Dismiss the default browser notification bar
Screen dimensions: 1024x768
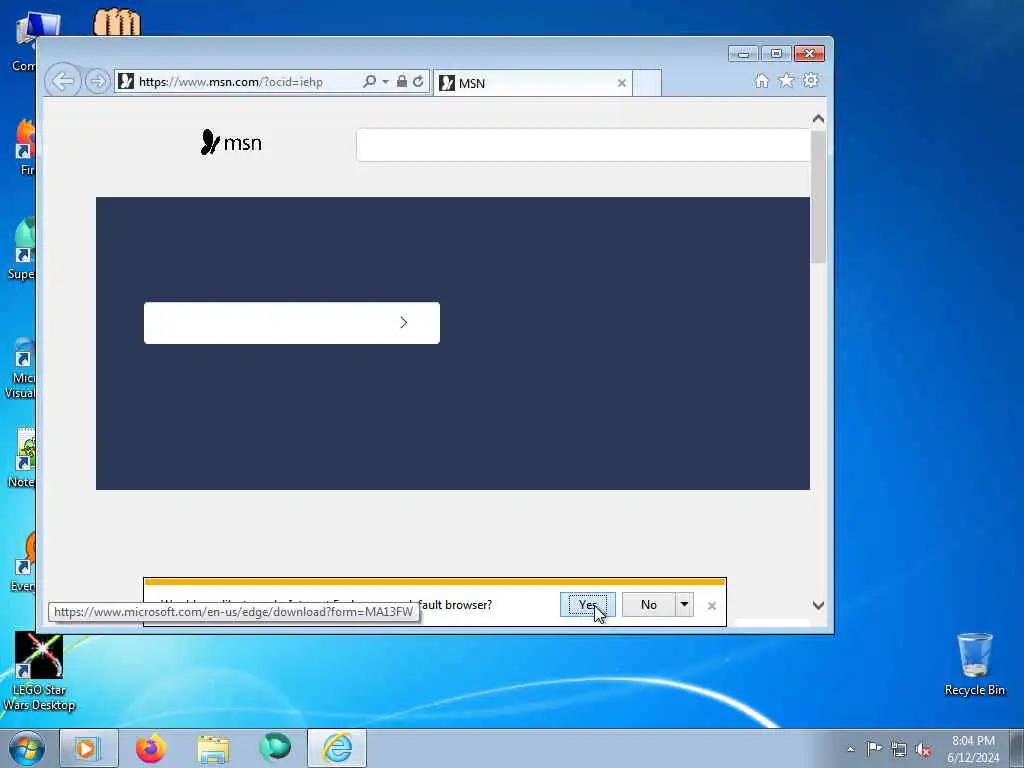[712, 606]
